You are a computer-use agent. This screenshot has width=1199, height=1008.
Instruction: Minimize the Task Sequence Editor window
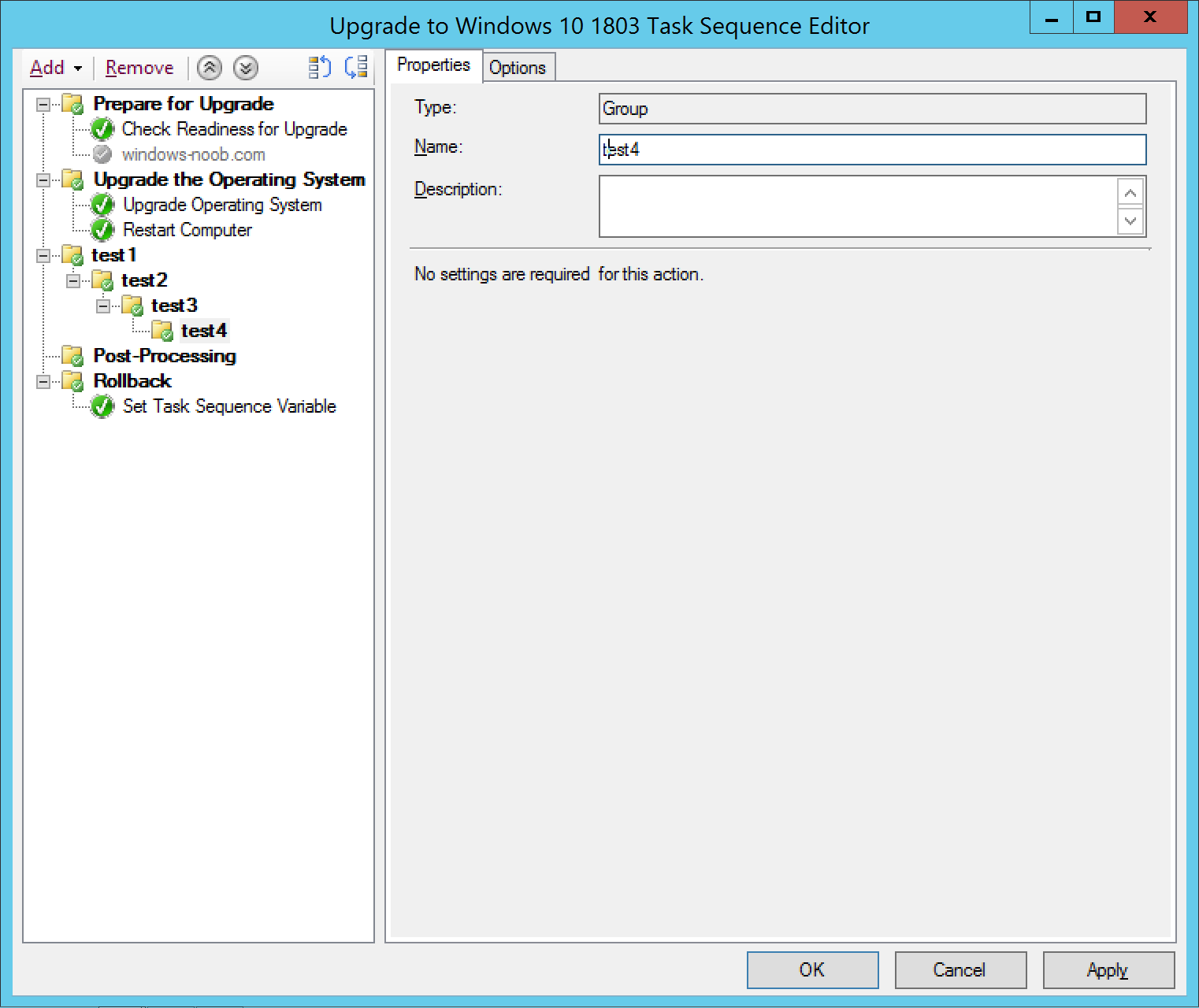click(x=1051, y=17)
